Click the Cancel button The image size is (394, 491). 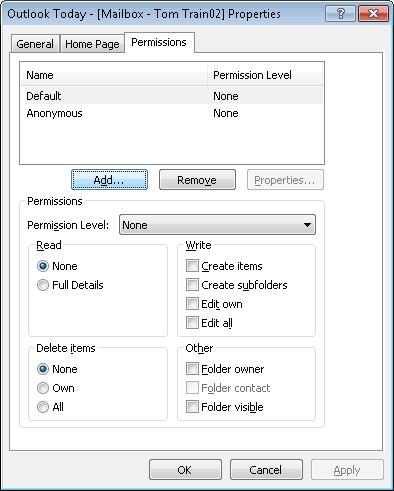pos(266,470)
